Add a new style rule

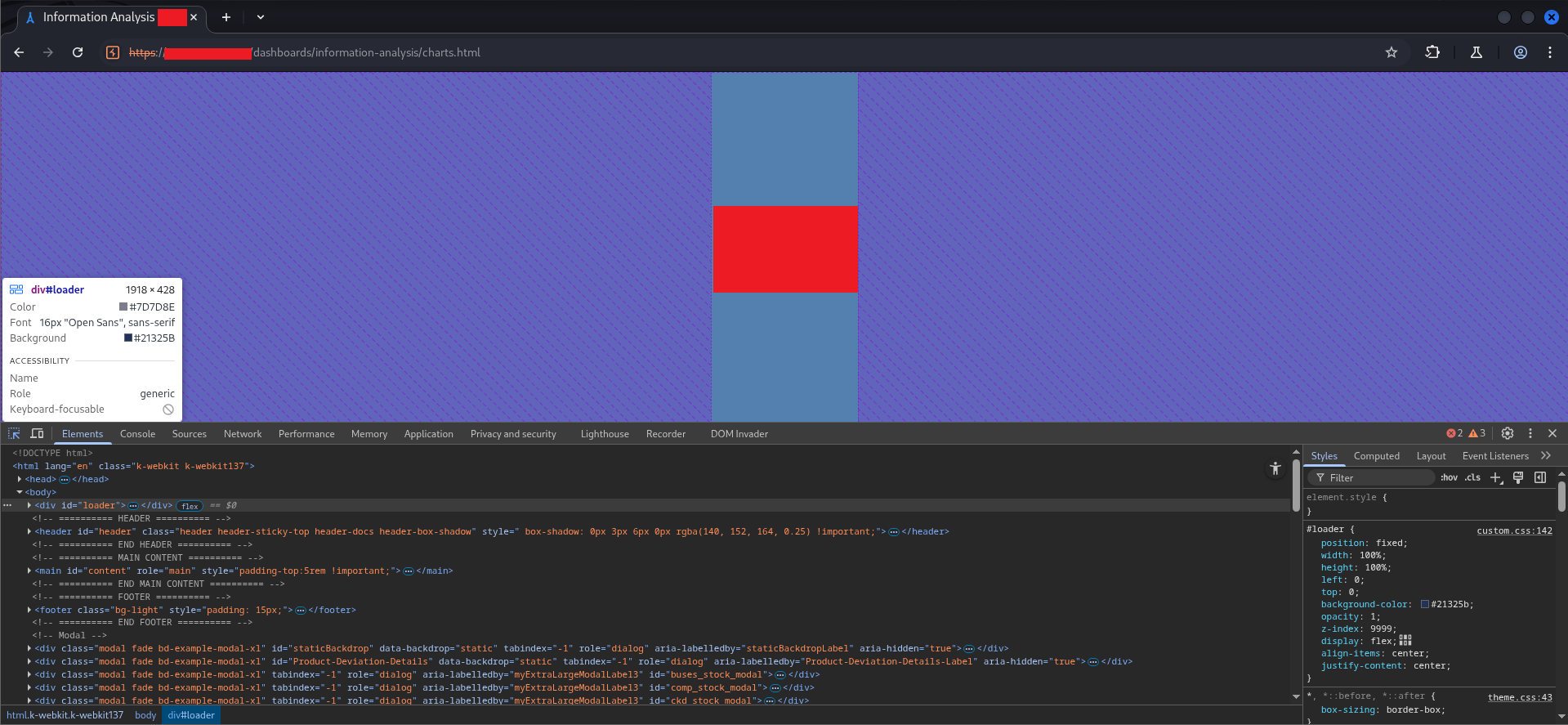click(x=1496, y=477)
